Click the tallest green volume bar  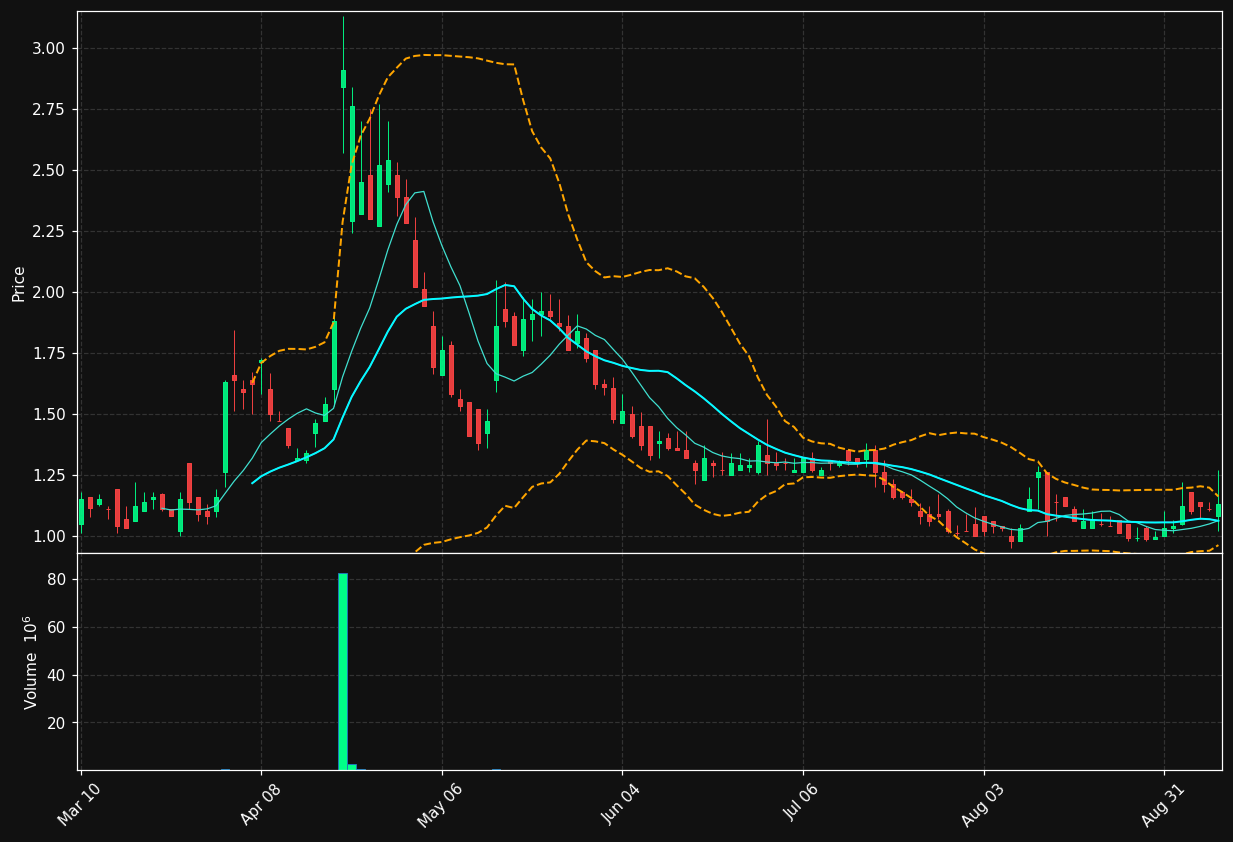click(x=343, y=671)
